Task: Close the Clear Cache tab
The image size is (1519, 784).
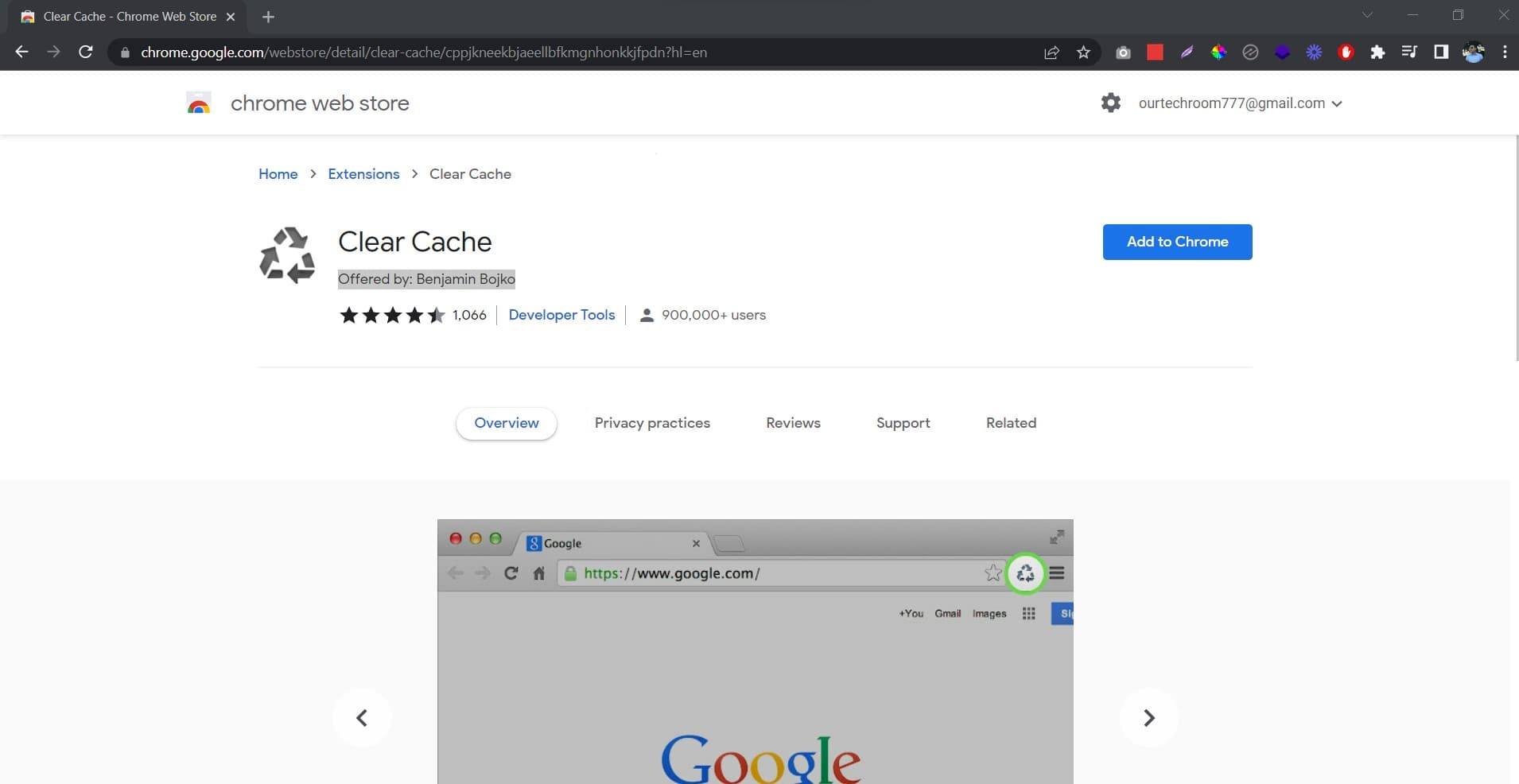Action: (231, 17)
